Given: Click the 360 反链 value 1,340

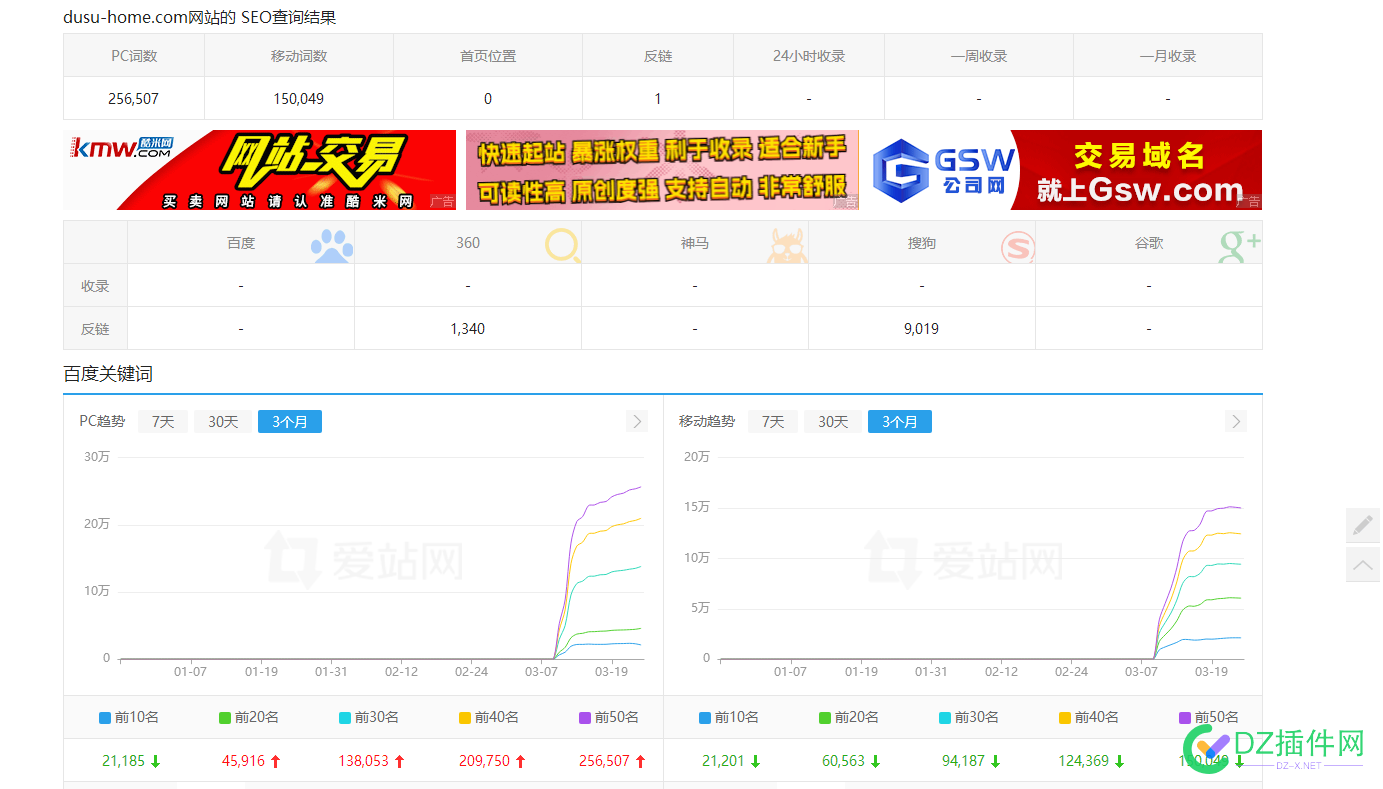Looking at the screenshot, I should tap(467, 329).
